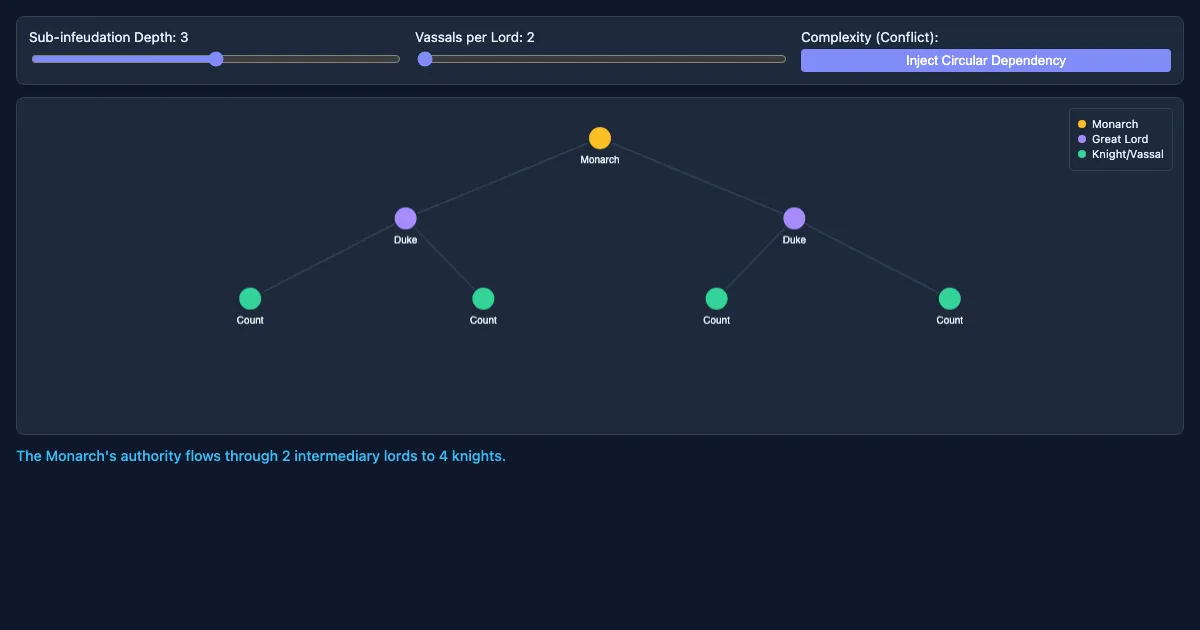1200x630 pixels.
Task: Click the yellow Monarch node in the tree
Action: tap(600, 138)
